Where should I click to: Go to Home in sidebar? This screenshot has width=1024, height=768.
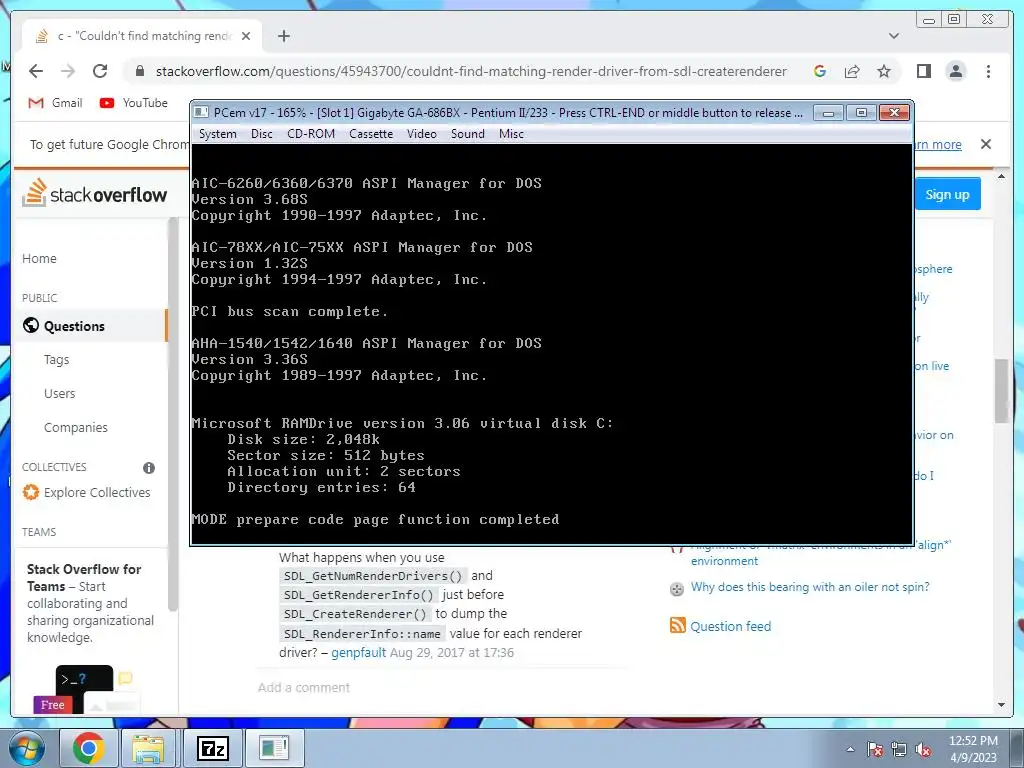pyautogui.click(x=39, y=259)
